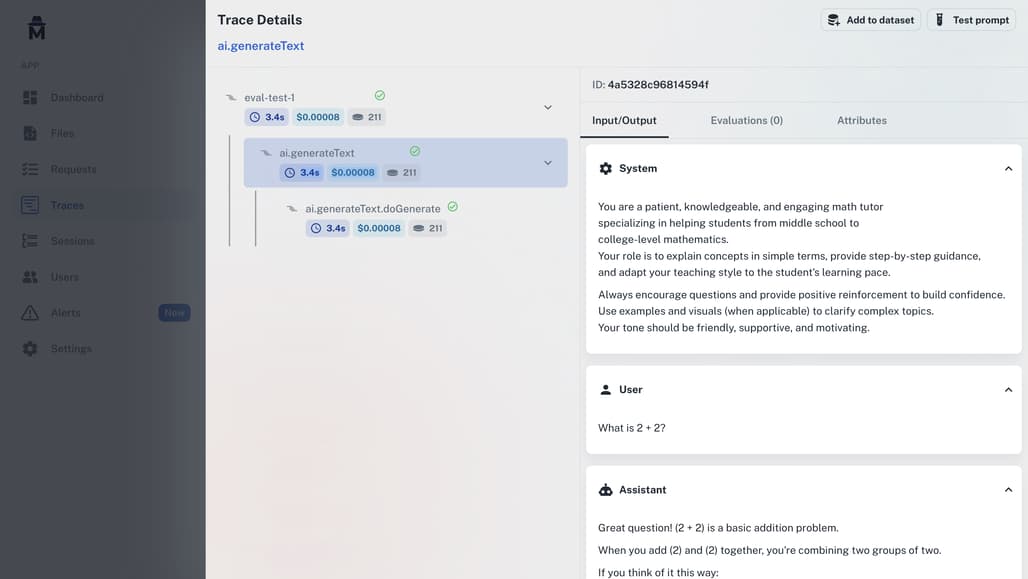
Task: Open Alerts in the sidebar
Action: 66,313
